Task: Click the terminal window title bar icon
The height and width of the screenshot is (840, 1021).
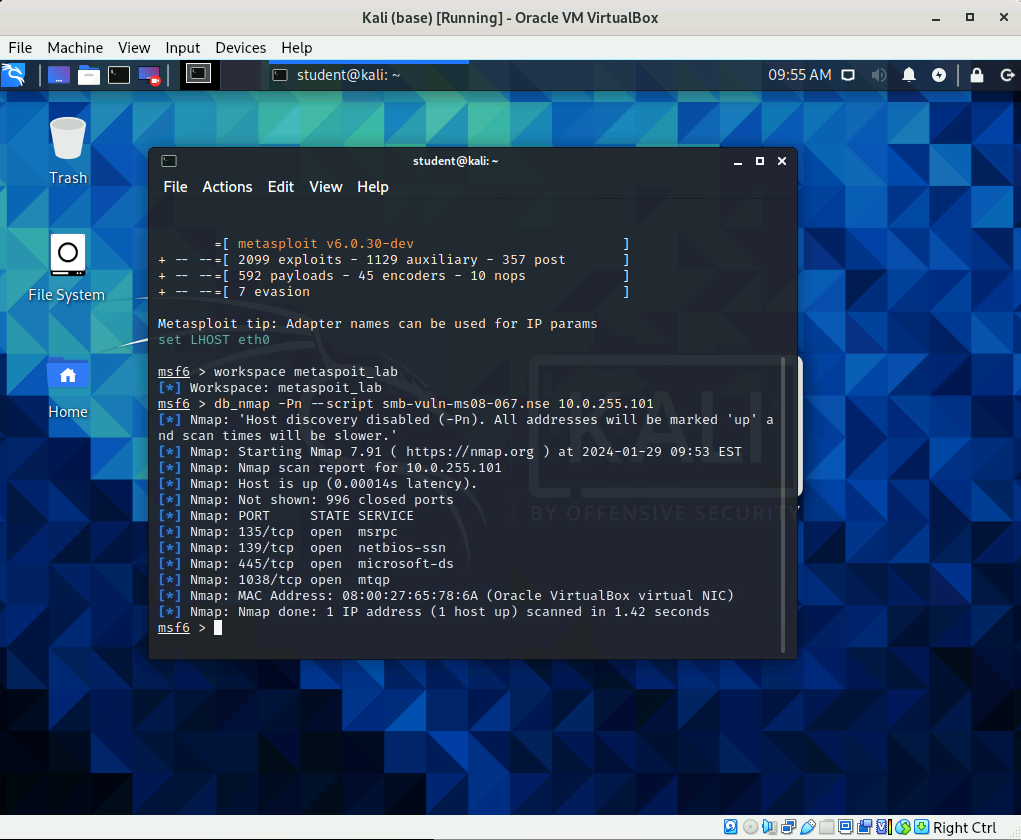Action: [169, 161]
